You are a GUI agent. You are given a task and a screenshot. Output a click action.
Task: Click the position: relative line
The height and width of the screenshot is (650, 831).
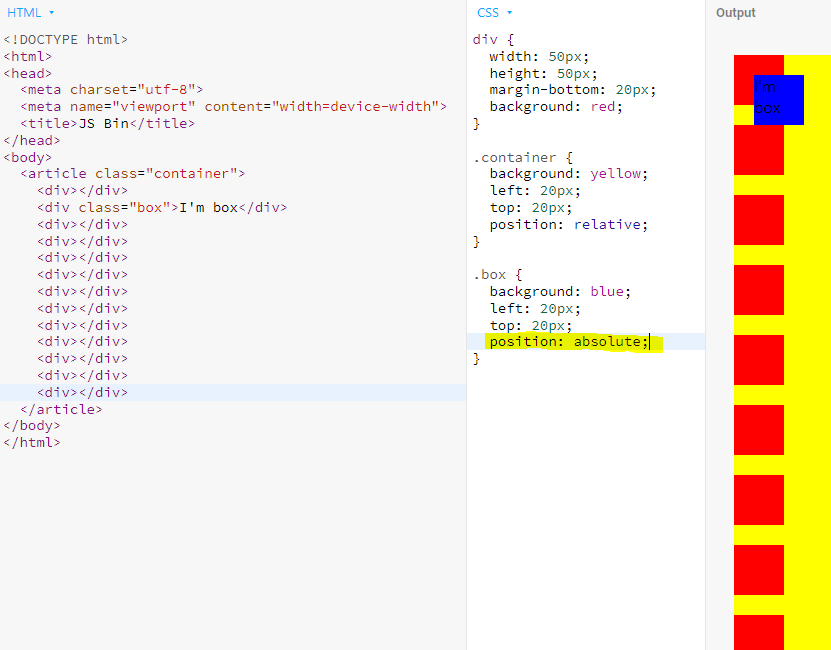[569, 225]
